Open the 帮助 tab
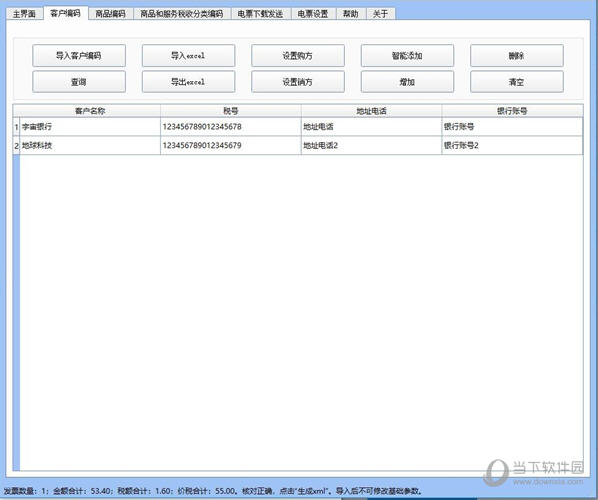This screenshot has height=500, width=598. 350,14
